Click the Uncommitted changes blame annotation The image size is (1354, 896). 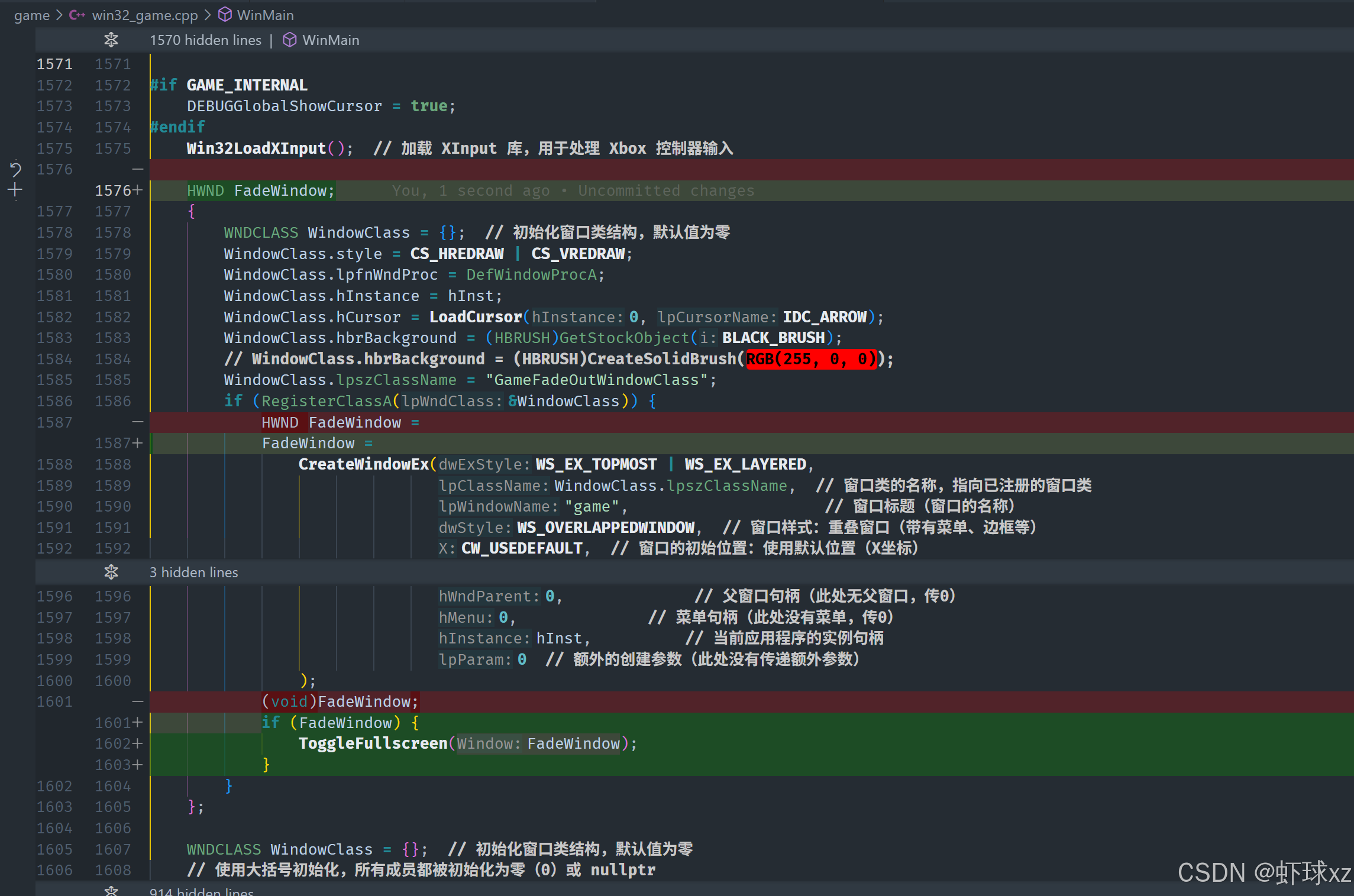[665, 190]
